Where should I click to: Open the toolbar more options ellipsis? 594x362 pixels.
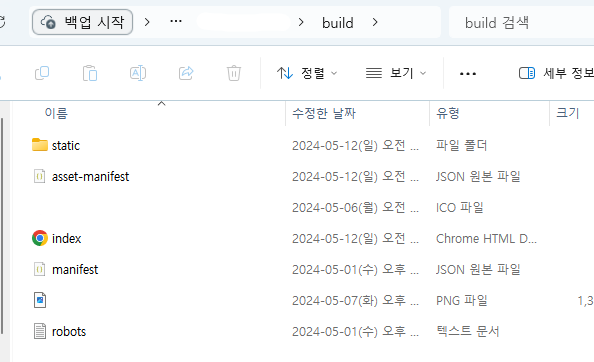[x=468, y=73]
